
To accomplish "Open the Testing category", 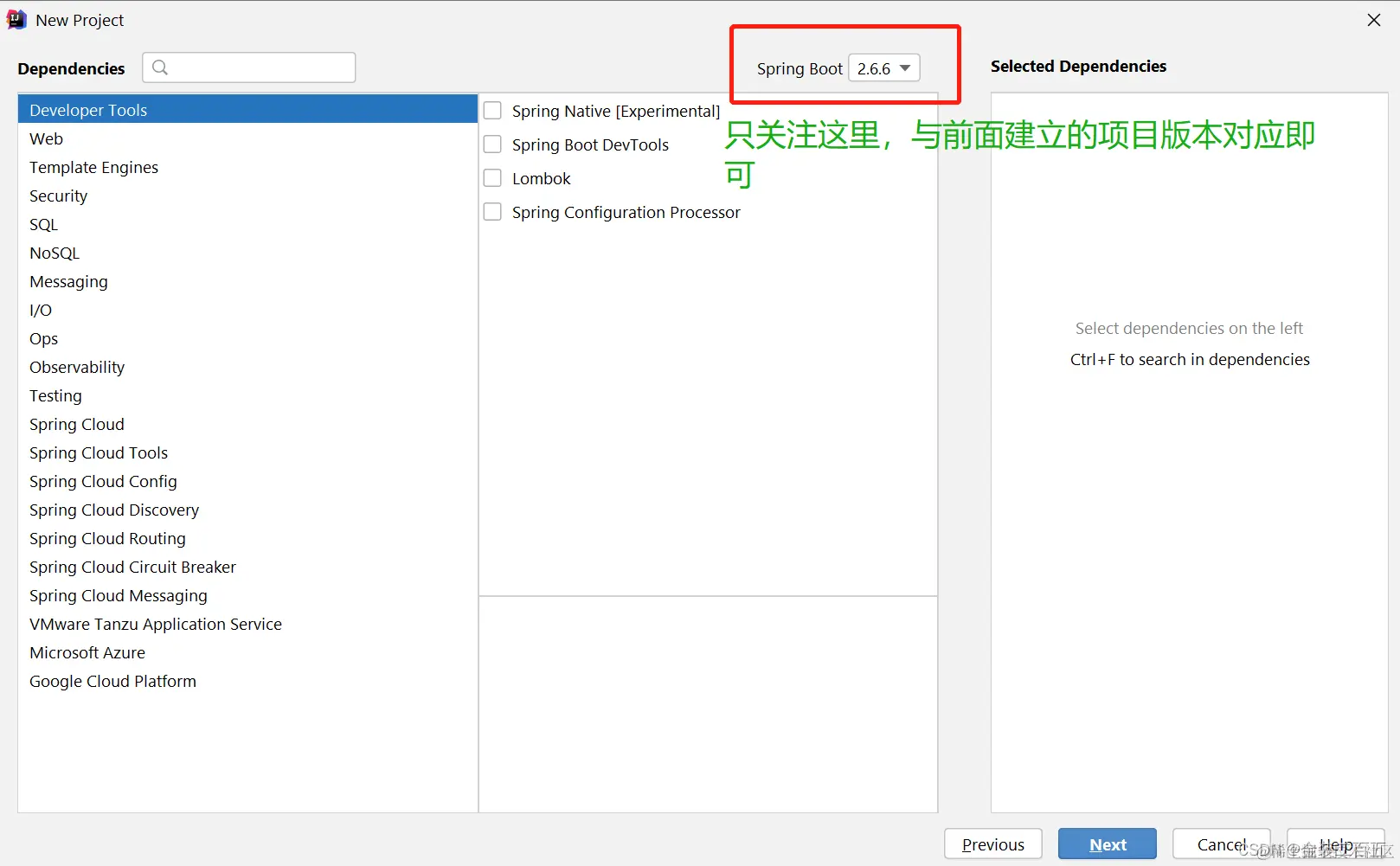I will tap(247, 395).
